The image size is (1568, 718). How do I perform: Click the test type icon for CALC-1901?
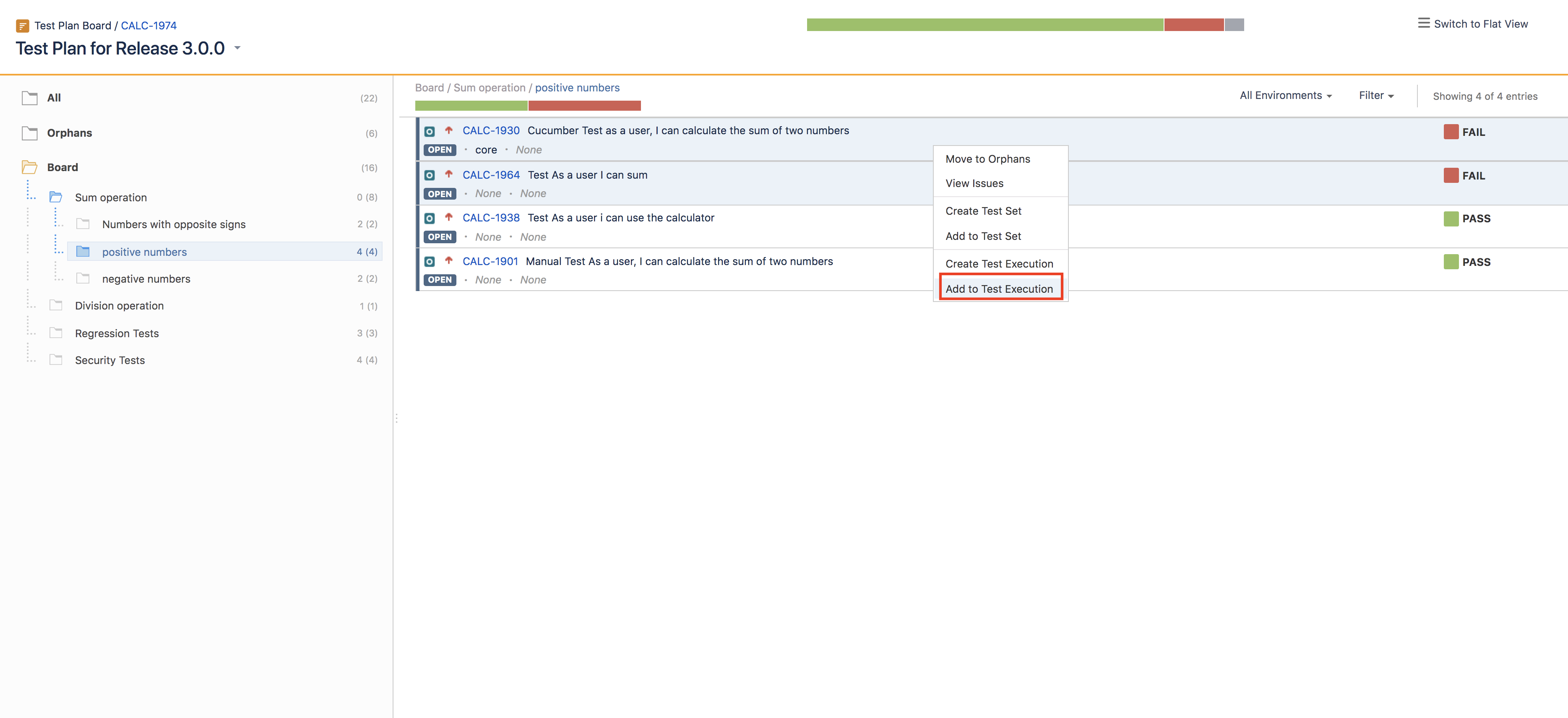click(x=429, y=262)
